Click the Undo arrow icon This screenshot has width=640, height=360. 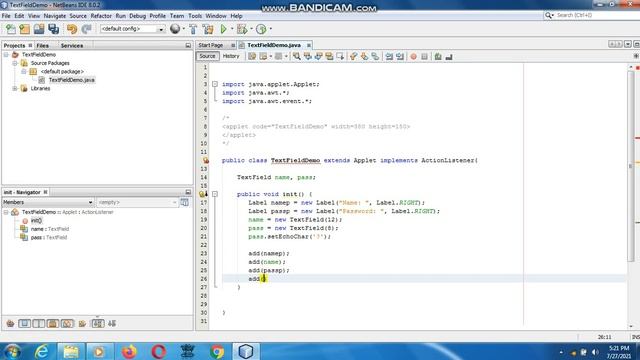point(72,29)
